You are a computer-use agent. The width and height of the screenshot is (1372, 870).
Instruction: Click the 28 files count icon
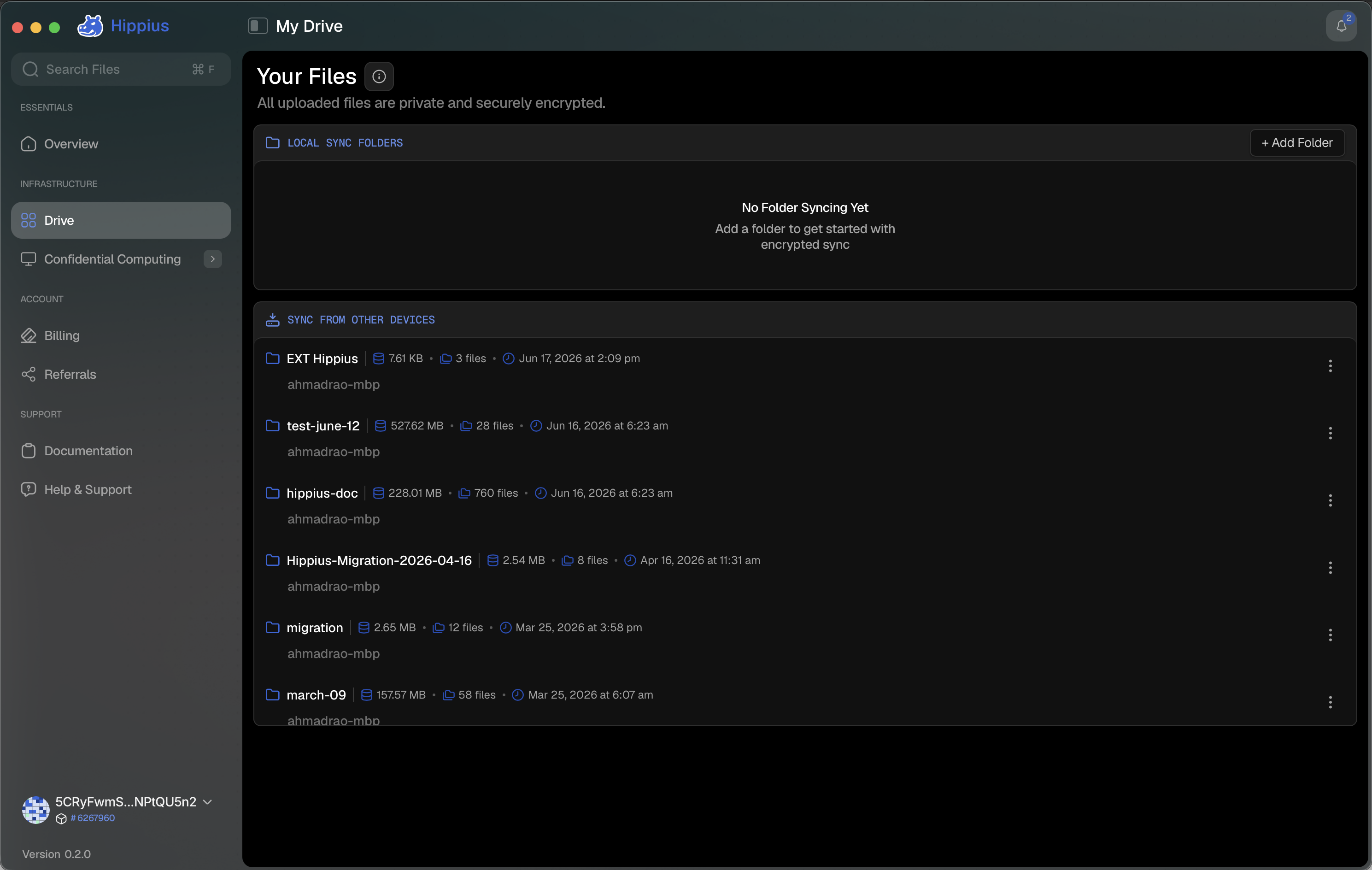click(466, 426)
